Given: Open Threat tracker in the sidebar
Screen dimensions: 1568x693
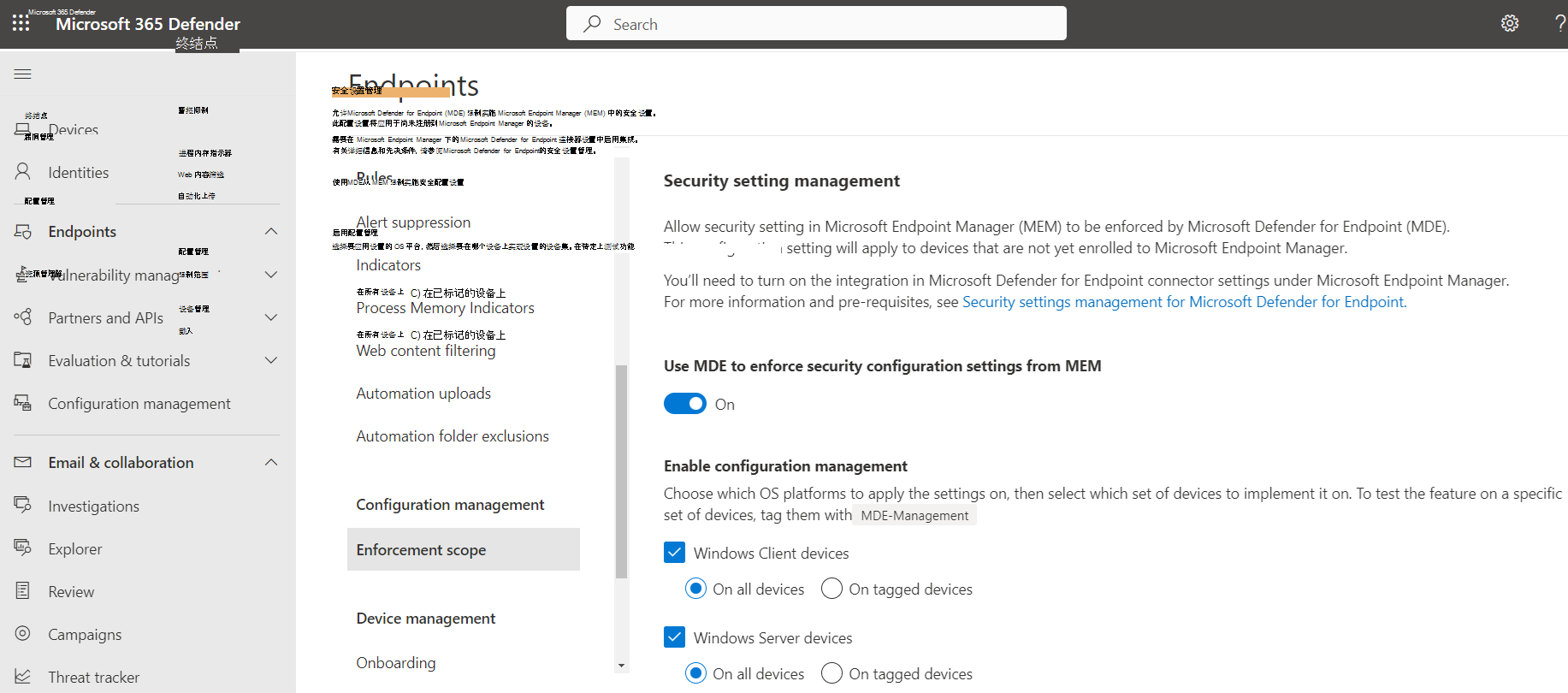Looking at the screenshot, I should pyautogui.click(x=94, y=678).
